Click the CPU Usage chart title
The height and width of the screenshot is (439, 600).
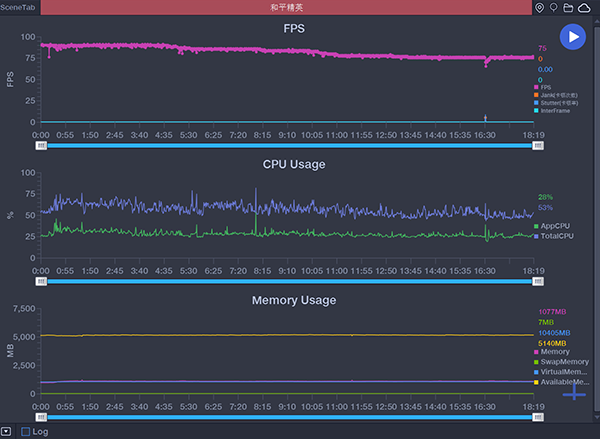click(x=294, y=164)
